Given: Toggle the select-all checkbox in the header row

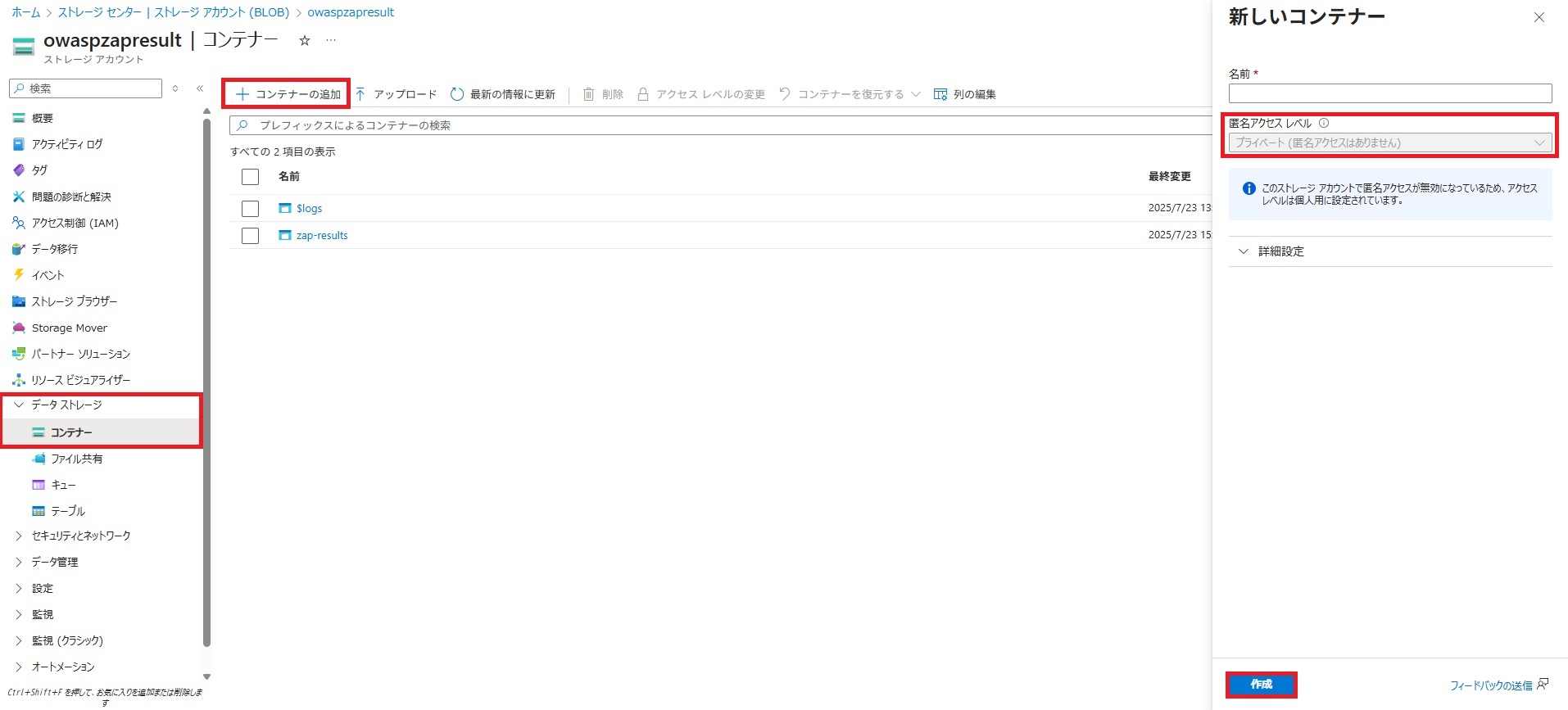Looking at the screenshot, I should tap(251, 177).
